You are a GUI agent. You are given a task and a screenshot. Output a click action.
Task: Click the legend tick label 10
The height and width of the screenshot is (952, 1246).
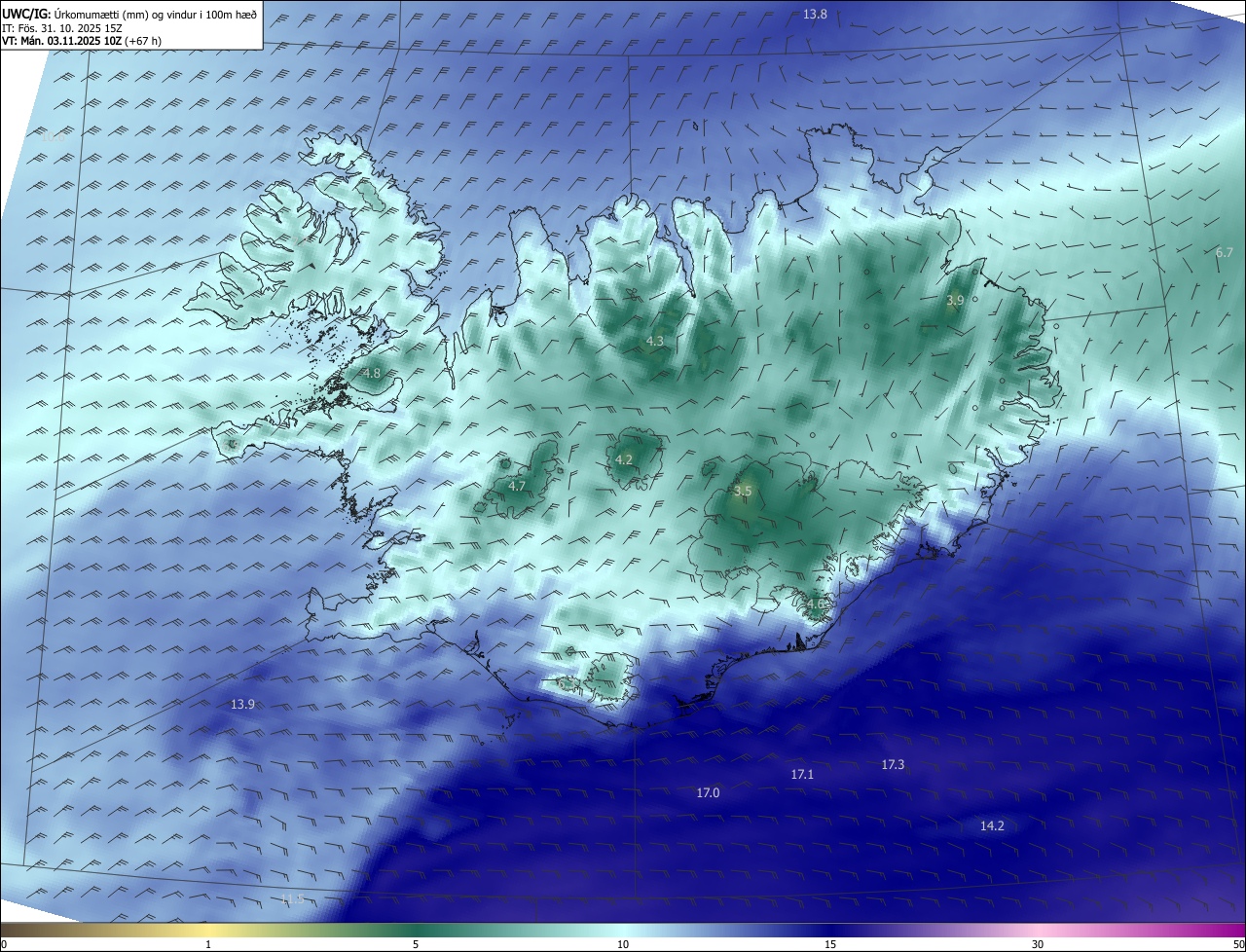tap(623, 944)
